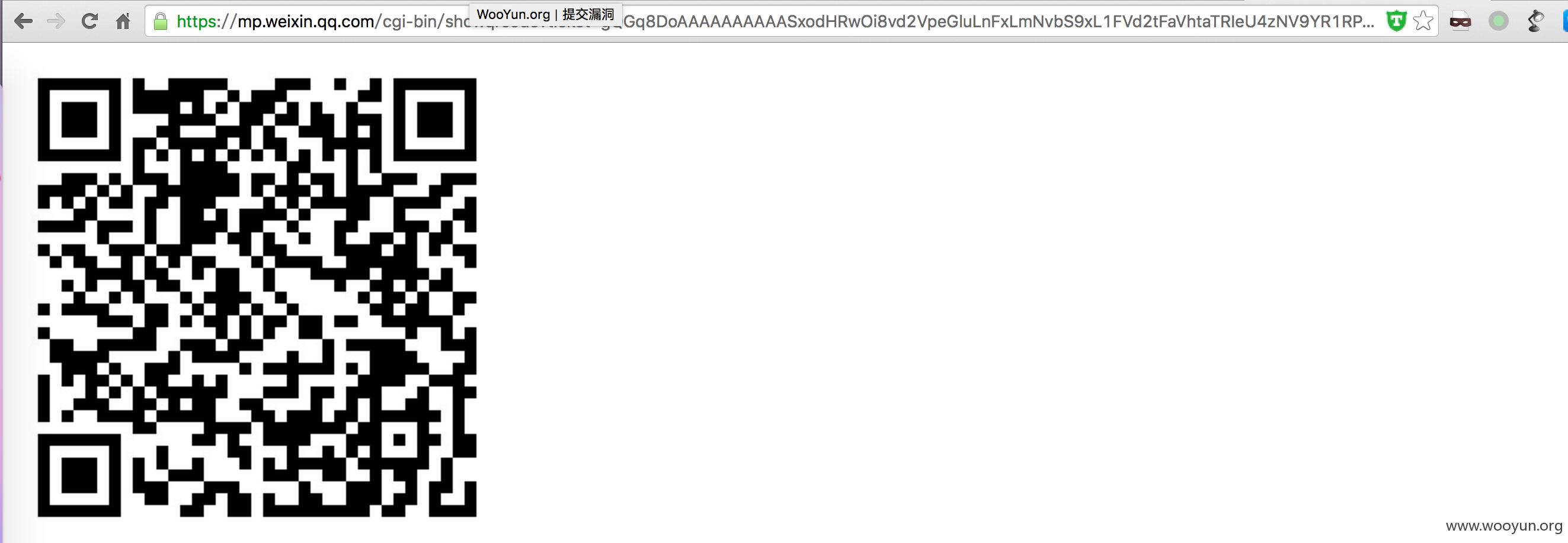Open the masked document extension icon

[x=1460, y=22]
